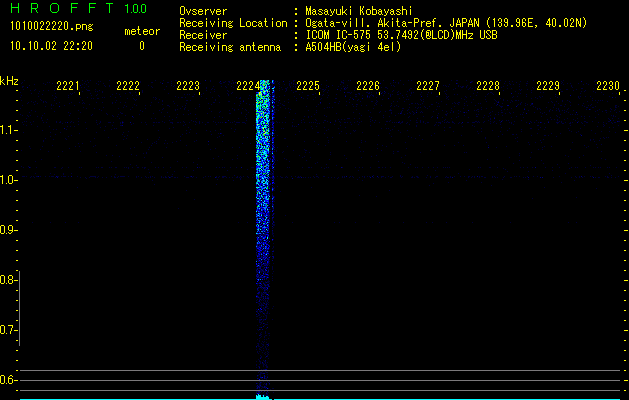Click the HROFFT 1.0.0 title text
This screenshot has height=400, width=629.
pos(79,8)
